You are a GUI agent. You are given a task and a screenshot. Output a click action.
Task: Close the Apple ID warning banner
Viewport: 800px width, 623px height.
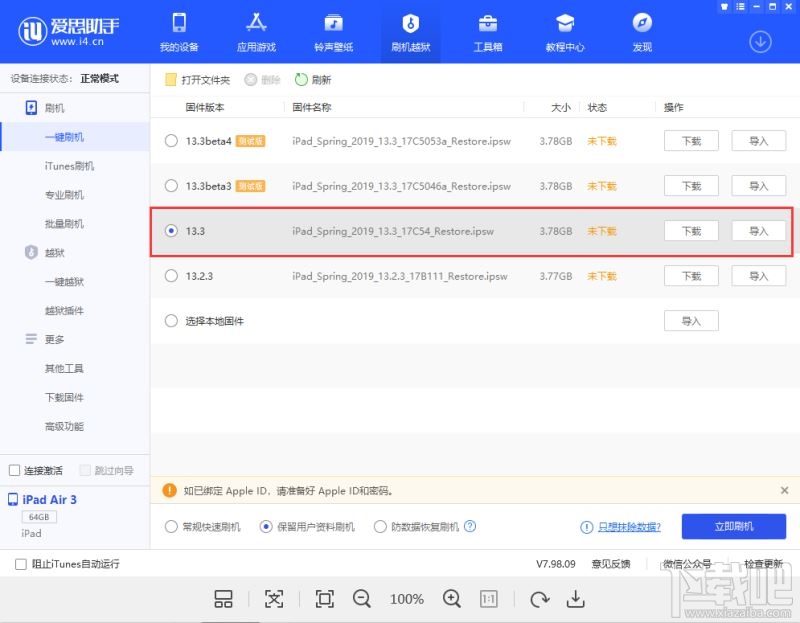tap(785, 490)
